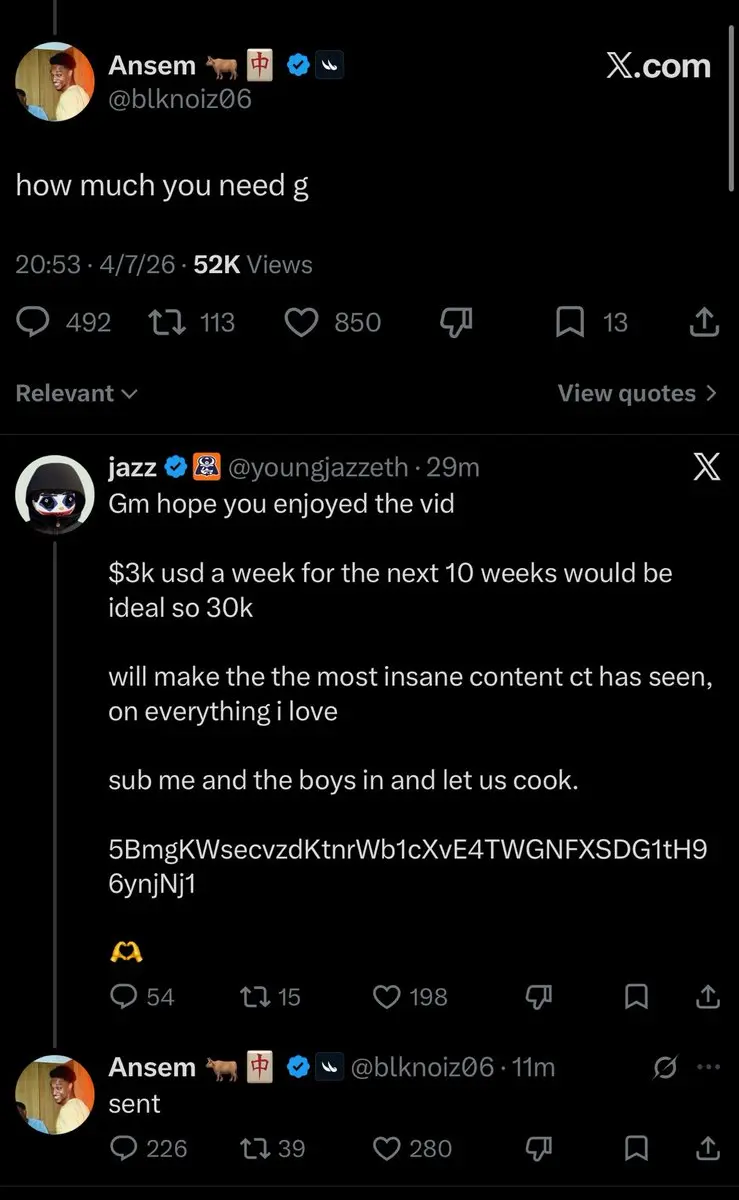Share jazz's reply via upload icon
Screen dimensions: 739x1200
click(x=707, y=997)
